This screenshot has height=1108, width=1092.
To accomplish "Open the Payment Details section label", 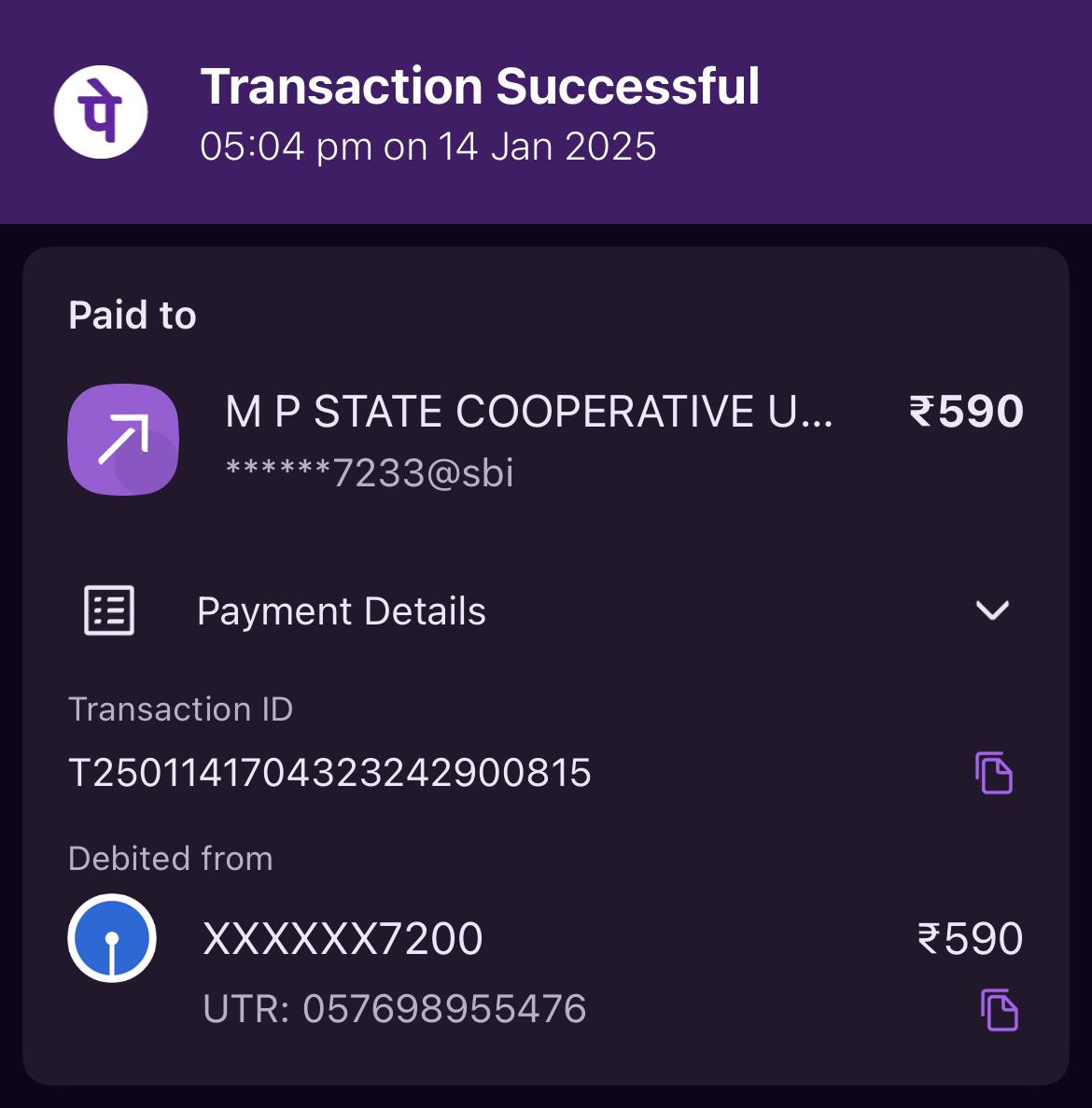I will pyautogui.click(x=342, y=611).
